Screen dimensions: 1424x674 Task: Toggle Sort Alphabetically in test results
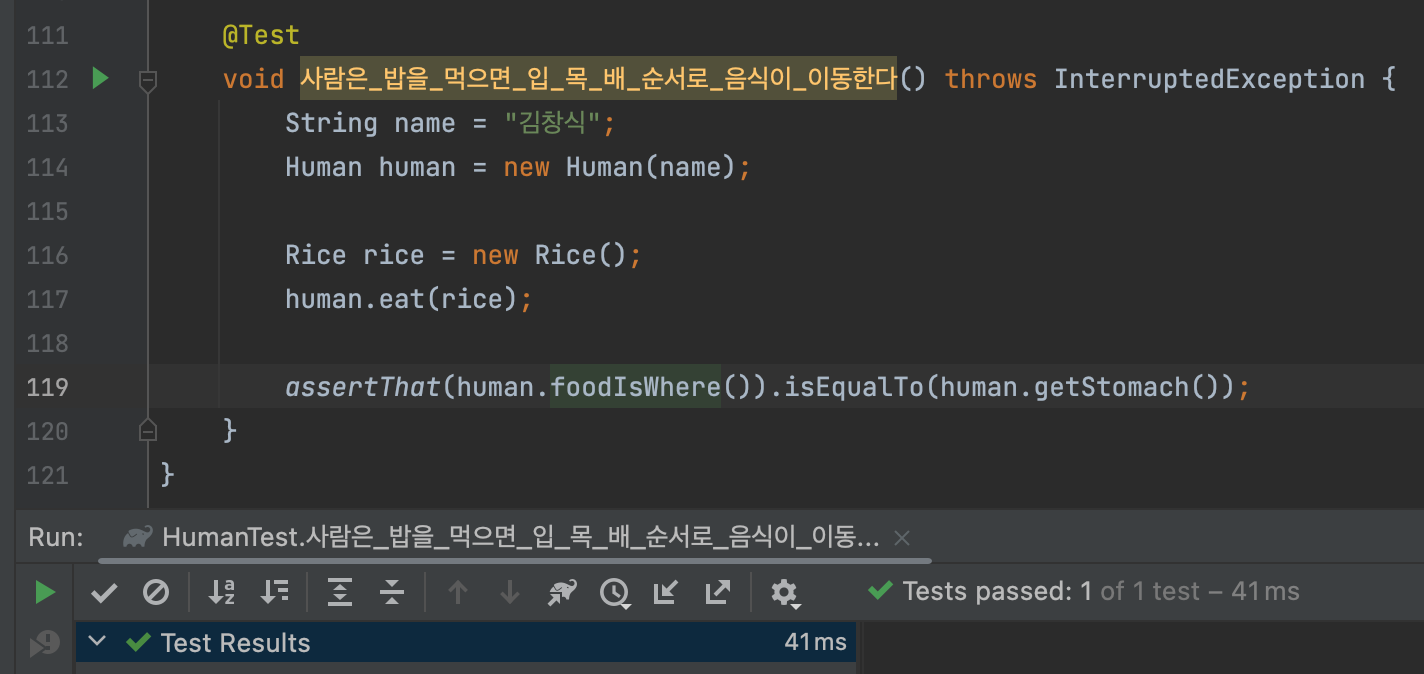point(222,592)
